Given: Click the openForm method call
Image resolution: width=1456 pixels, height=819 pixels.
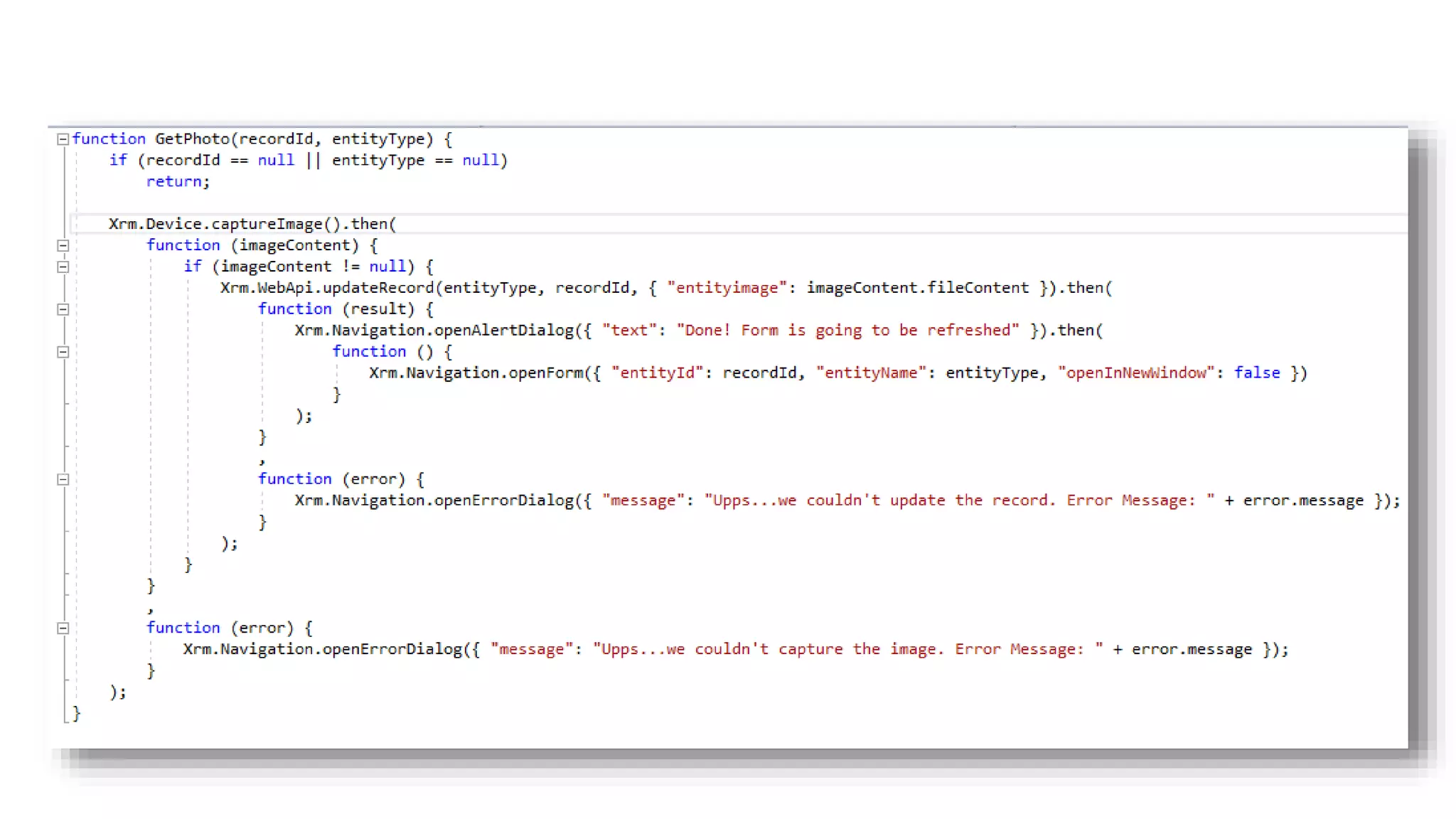Looking at the screenshot, I should tap(545, 373).
